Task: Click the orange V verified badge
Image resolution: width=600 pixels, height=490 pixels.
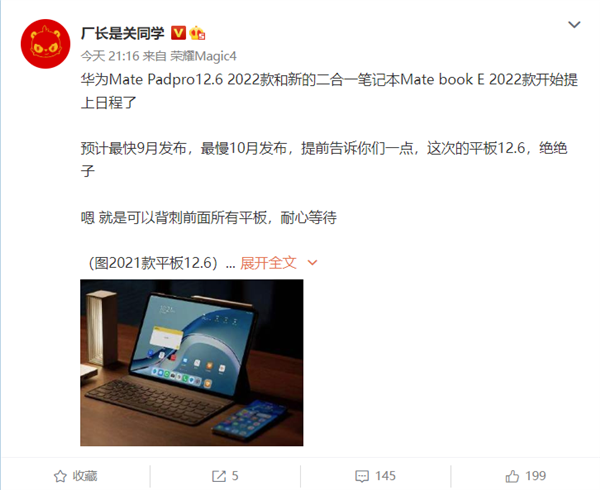Action: point(178,33)
